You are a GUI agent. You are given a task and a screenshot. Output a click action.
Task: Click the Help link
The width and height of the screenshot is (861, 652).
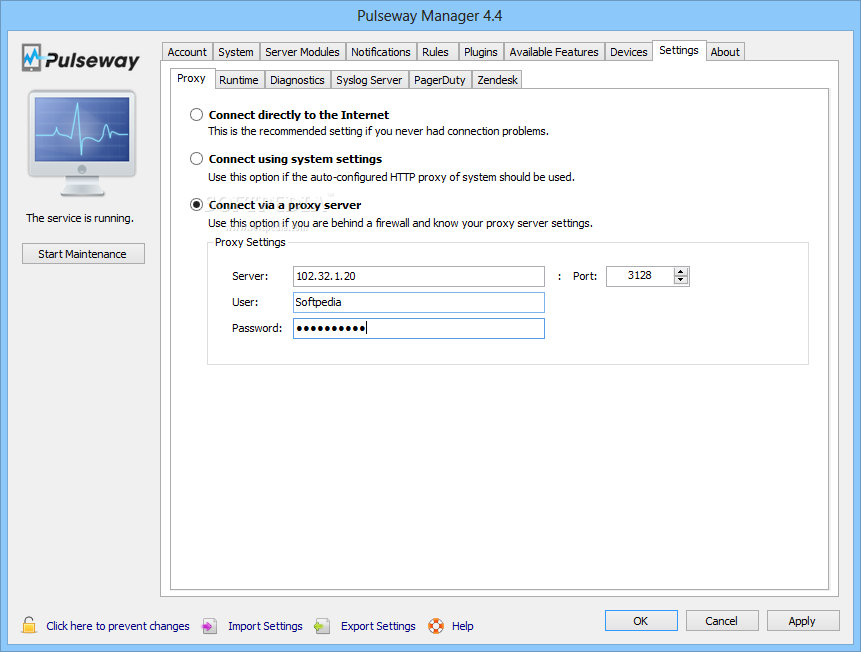pos(463,626)
